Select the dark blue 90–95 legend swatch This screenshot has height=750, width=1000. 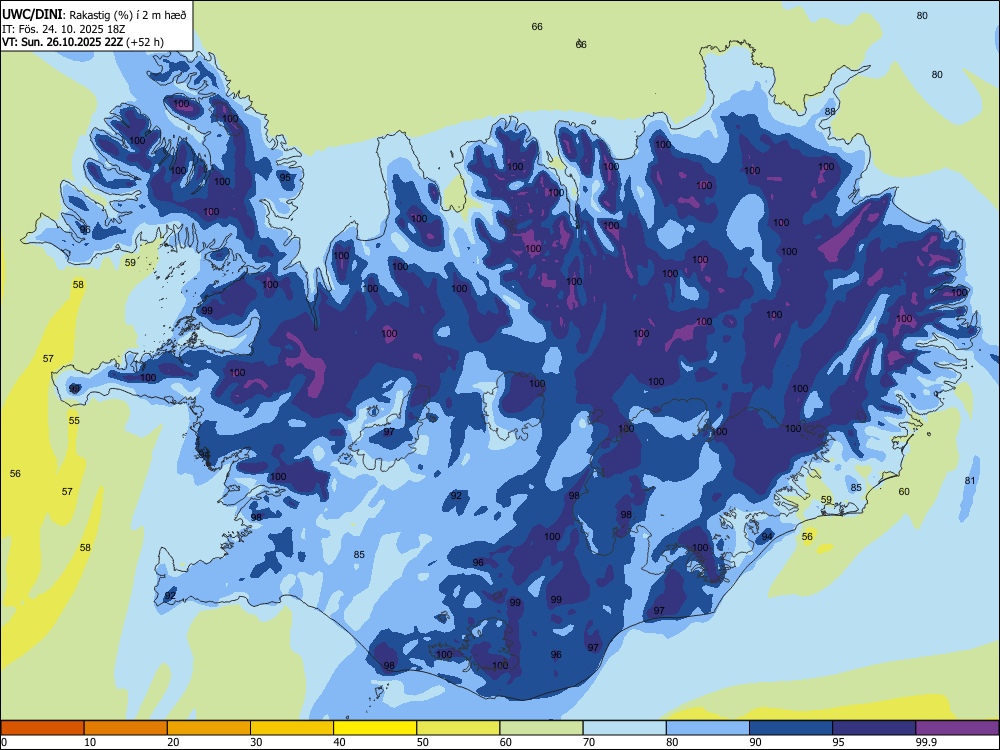click(791, 728)
